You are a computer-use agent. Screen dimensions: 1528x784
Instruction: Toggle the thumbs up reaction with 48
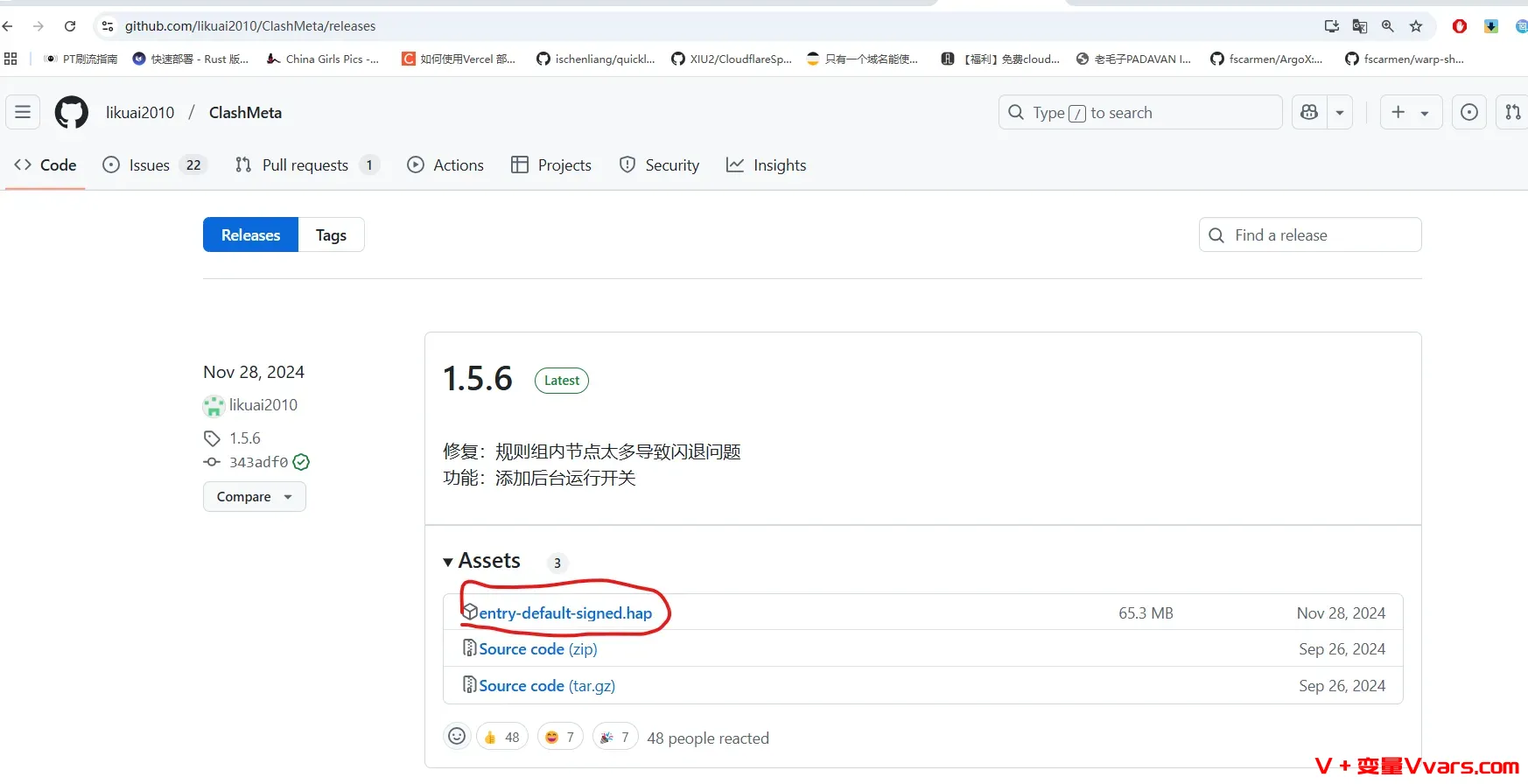502,737
